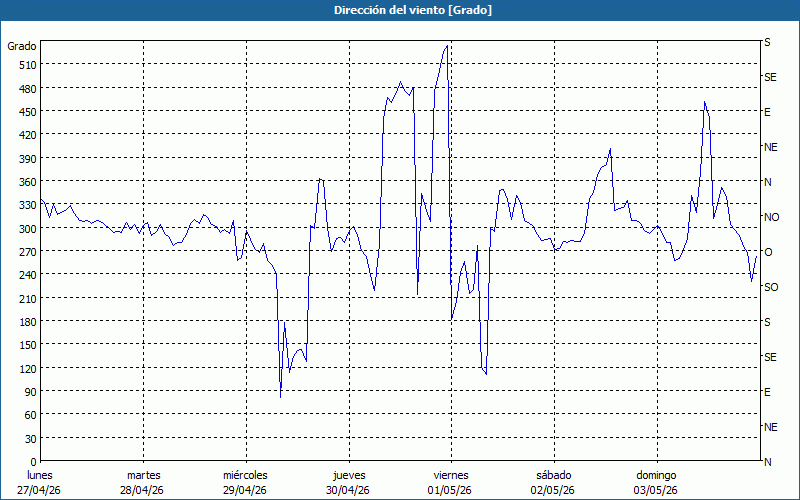Click the 'O' compass label
This screenshot has width=800, height=500.
768,252
